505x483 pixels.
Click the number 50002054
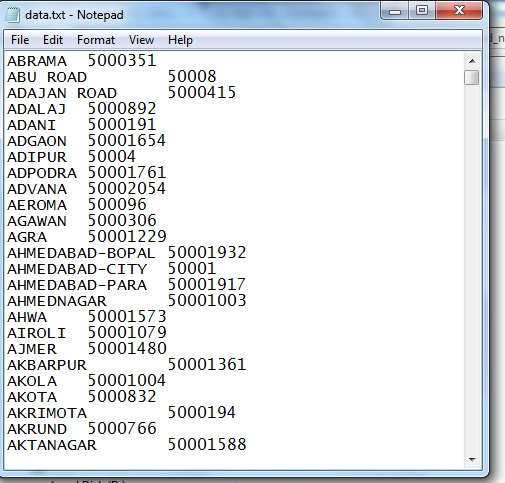tap(127, 189)
